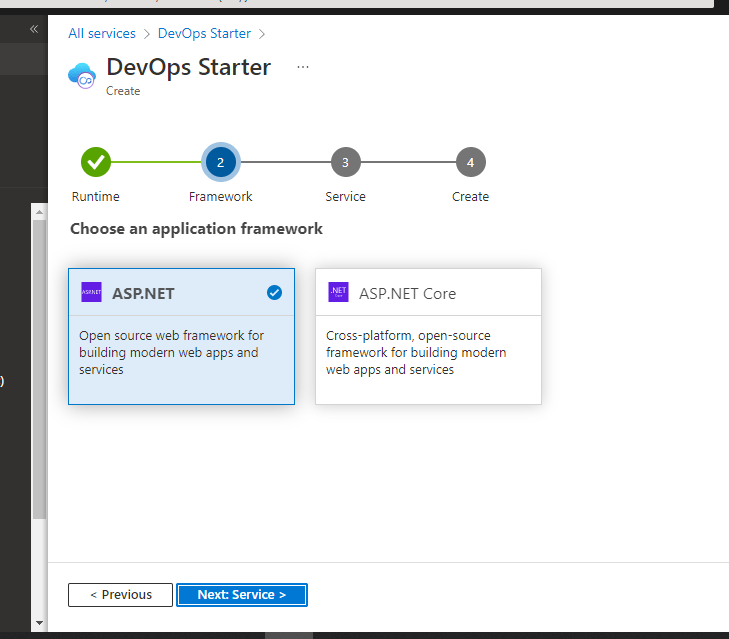
Task: Jump to step 3 Service circle
Action: [x=345, y=161]
